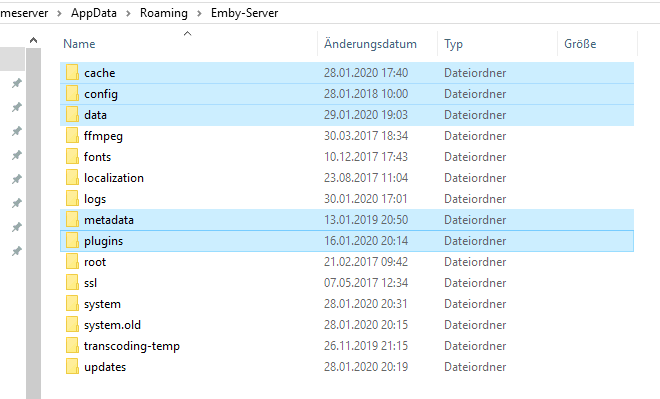
Task: Click the sidebar scroll-up arrow
Action: (x=34, y=40)
